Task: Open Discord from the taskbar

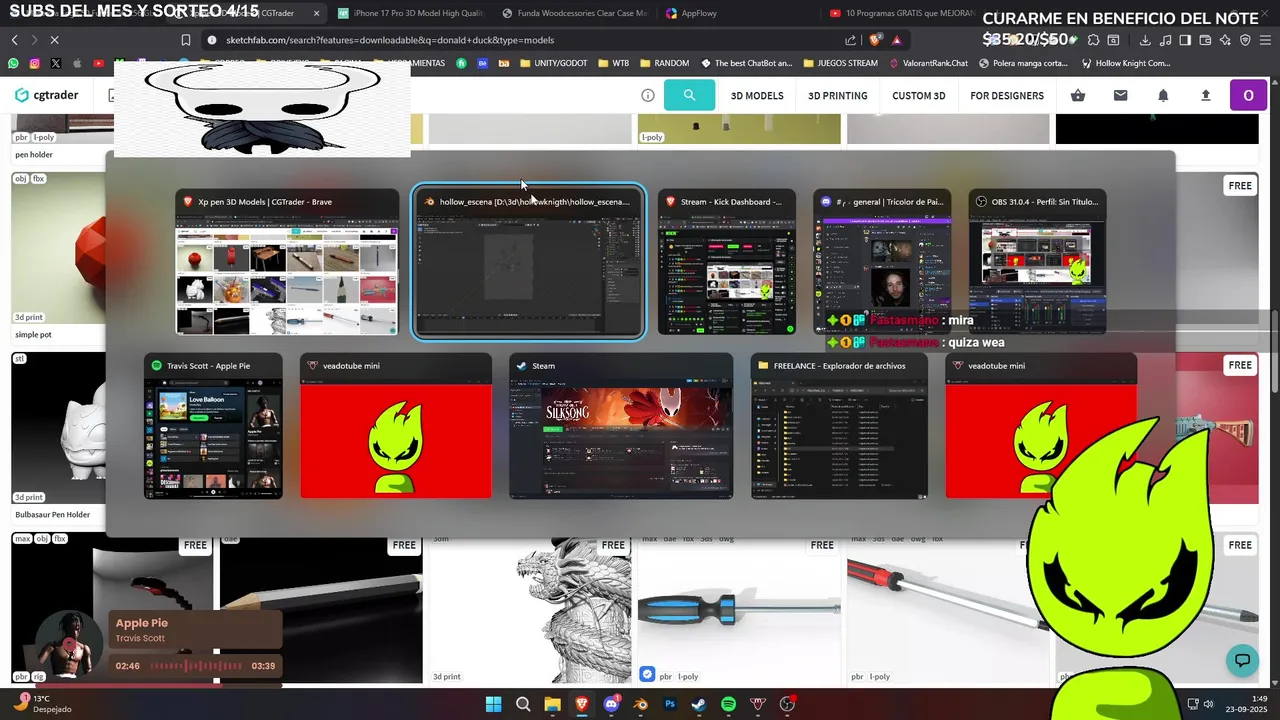Action: click(611, 704)
